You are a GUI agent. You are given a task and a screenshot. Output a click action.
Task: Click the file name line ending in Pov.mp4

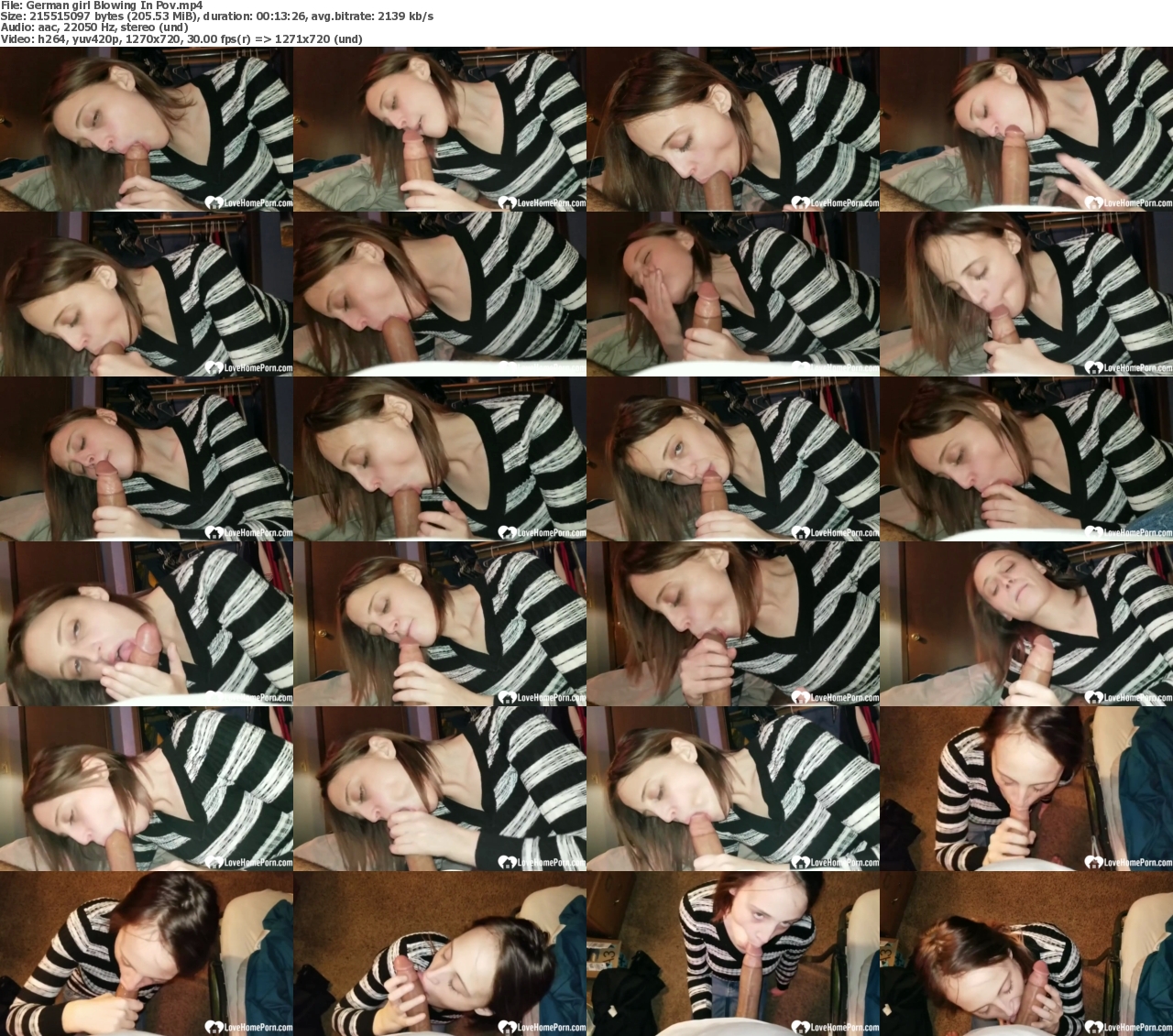click(x=102, y=5)
